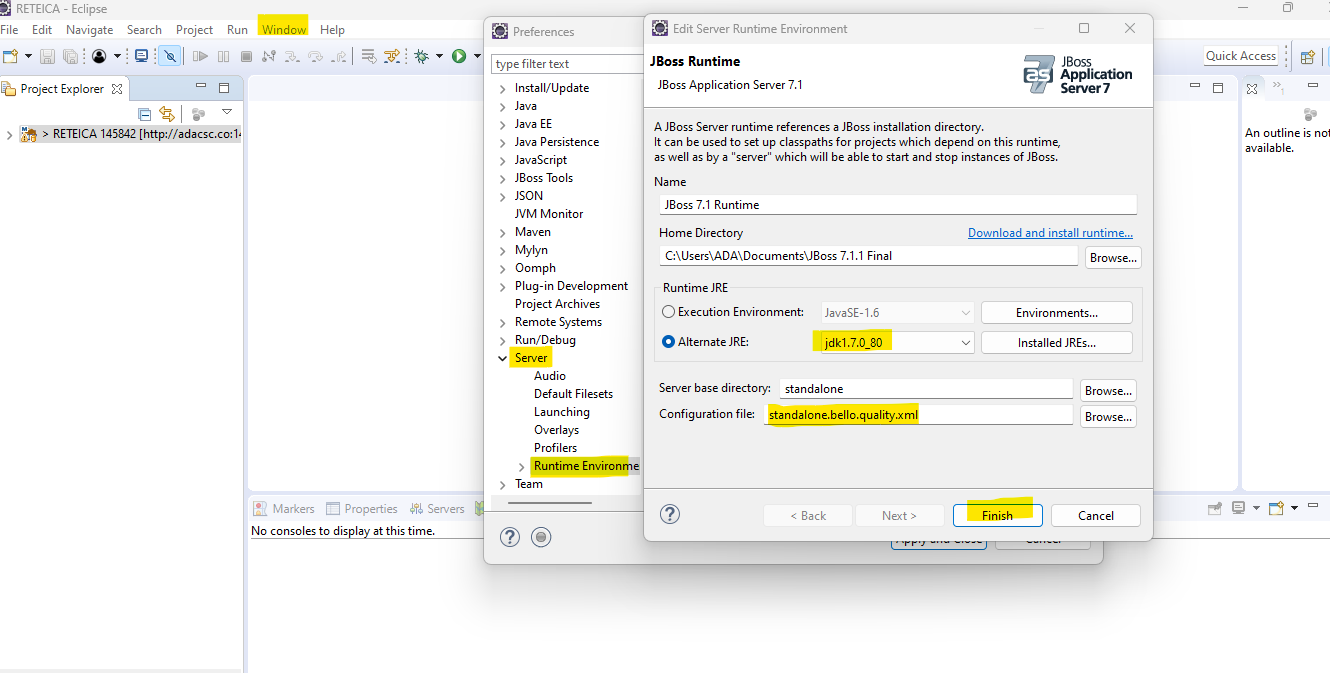Viewport: 1330px width, 673px height.
Task: Click the Configuration file text field
Action: pos(917,415)
